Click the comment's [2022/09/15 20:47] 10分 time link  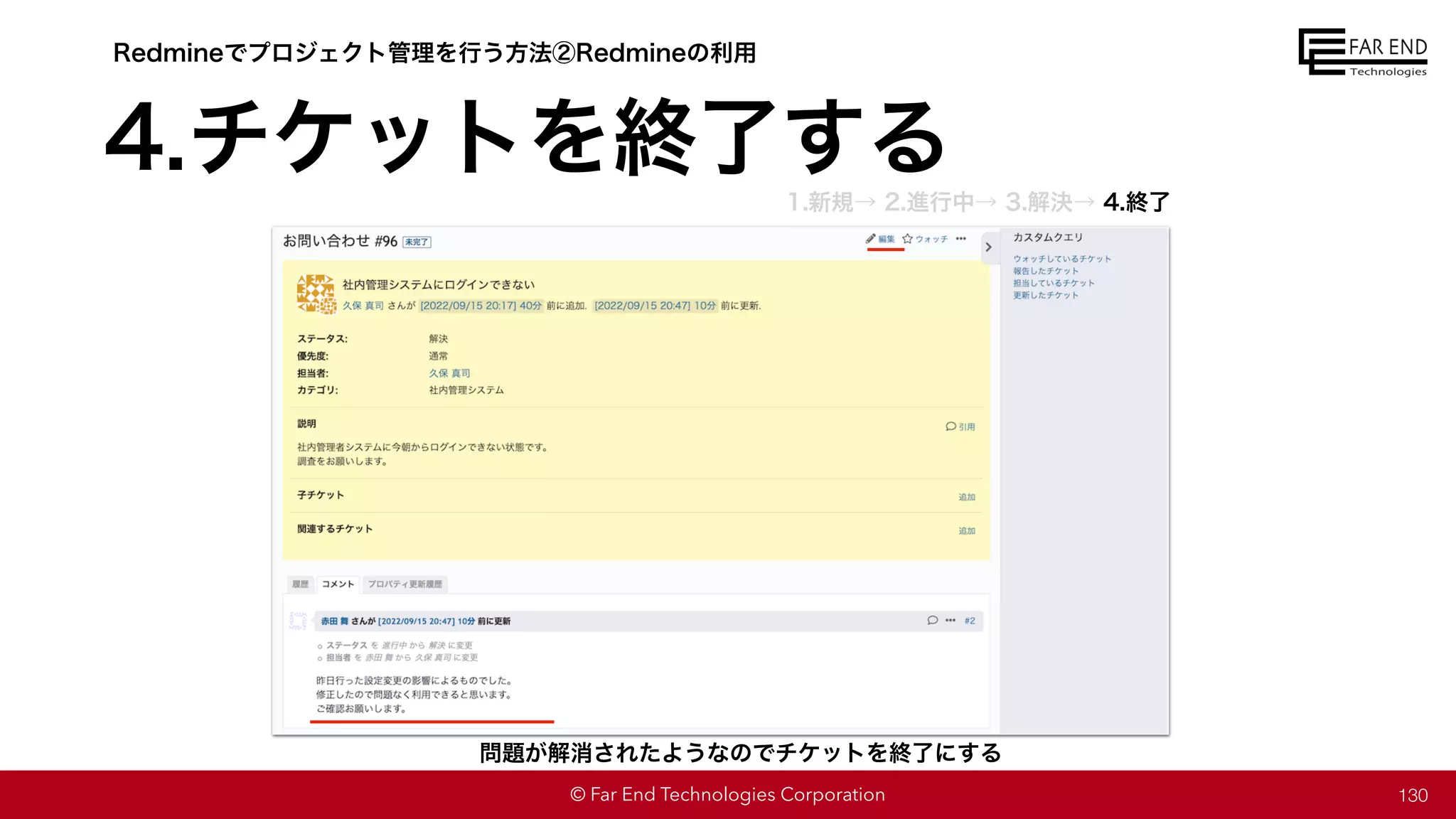(427, 621)
